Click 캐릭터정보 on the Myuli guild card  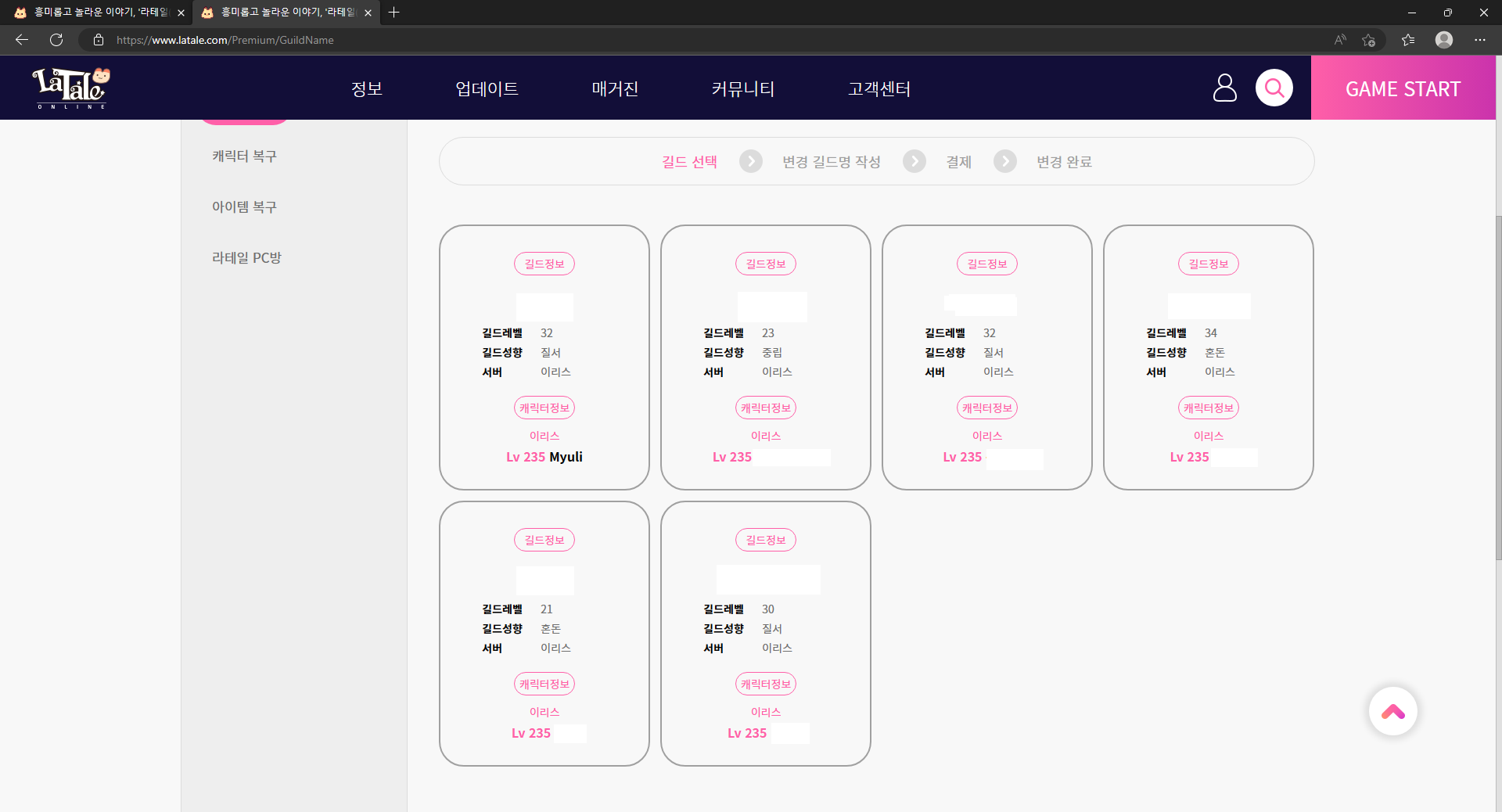pyautogui.click(x=544, y=408)
